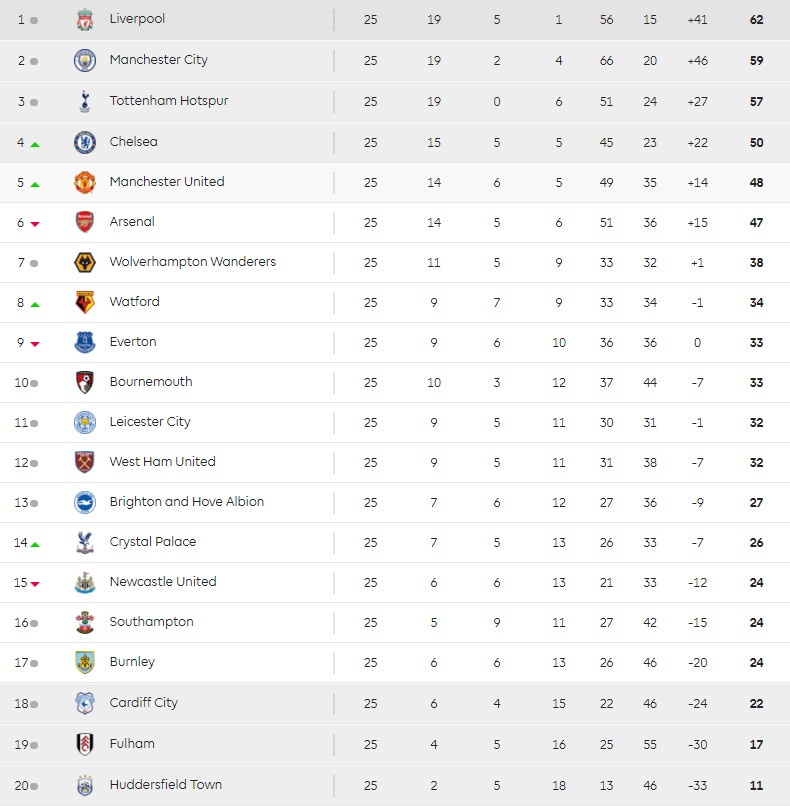This screenshot has width=790, height=806.
Task: Click the Everton club crest
Action: pos(85,341)
